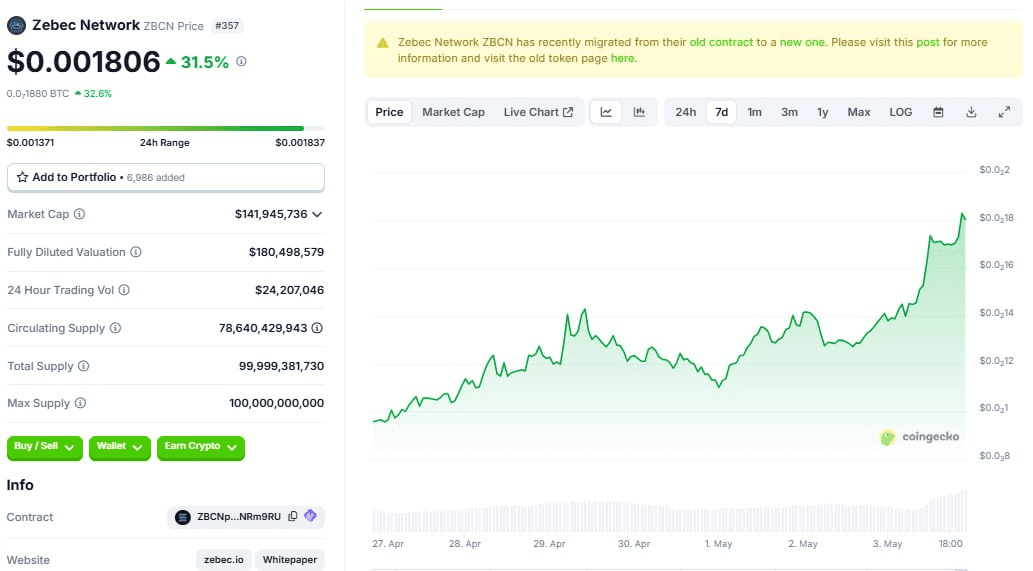
Task: Open the Live Chart external link
Action: pos(538,112)
